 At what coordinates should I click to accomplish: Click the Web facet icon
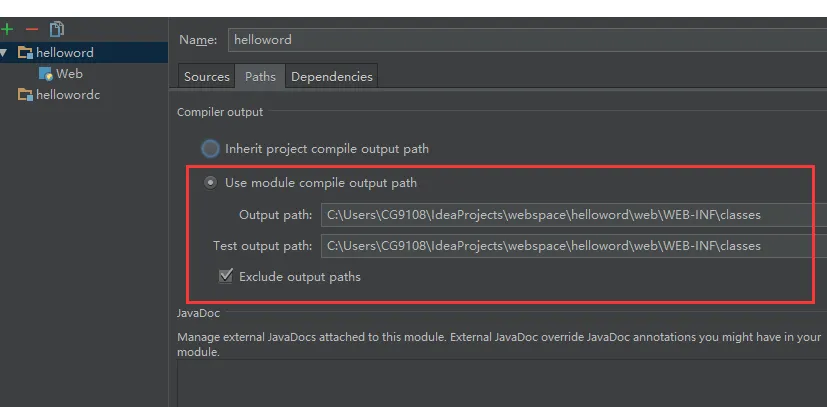(x=46, y=74)
